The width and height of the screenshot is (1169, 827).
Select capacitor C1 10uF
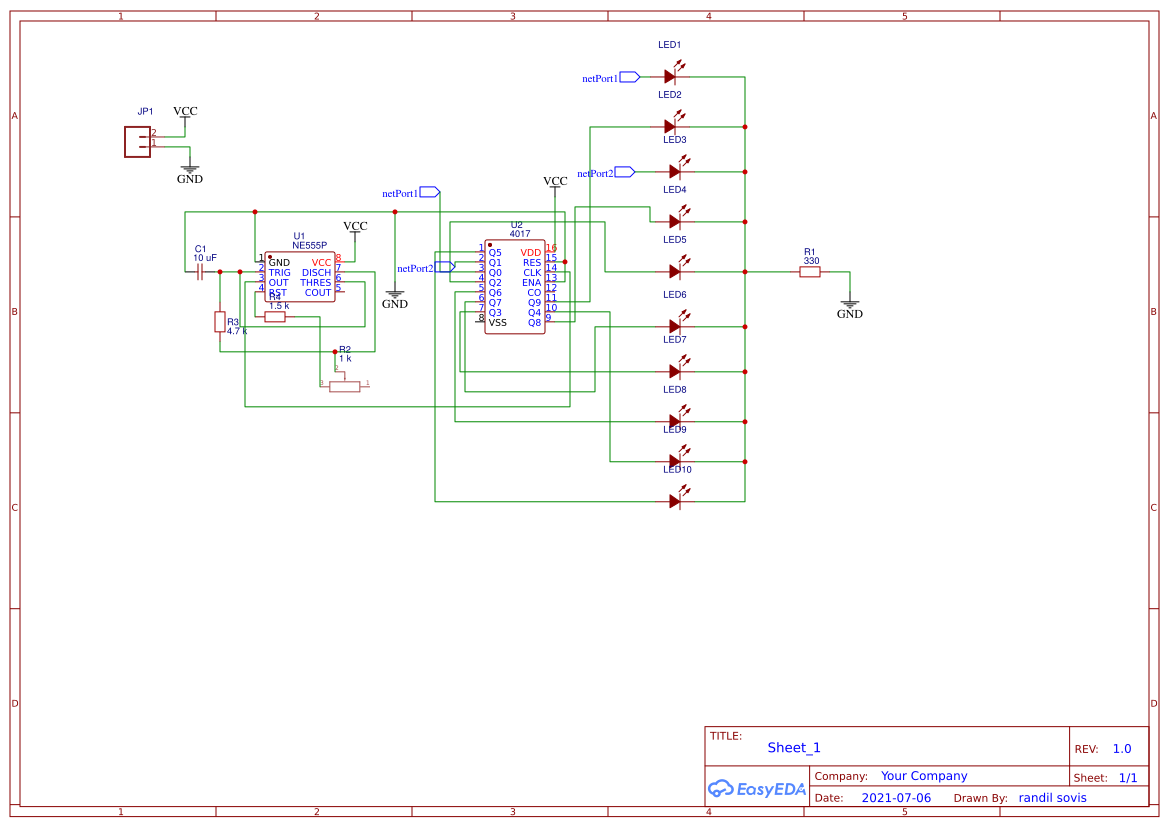coord(201,270)
